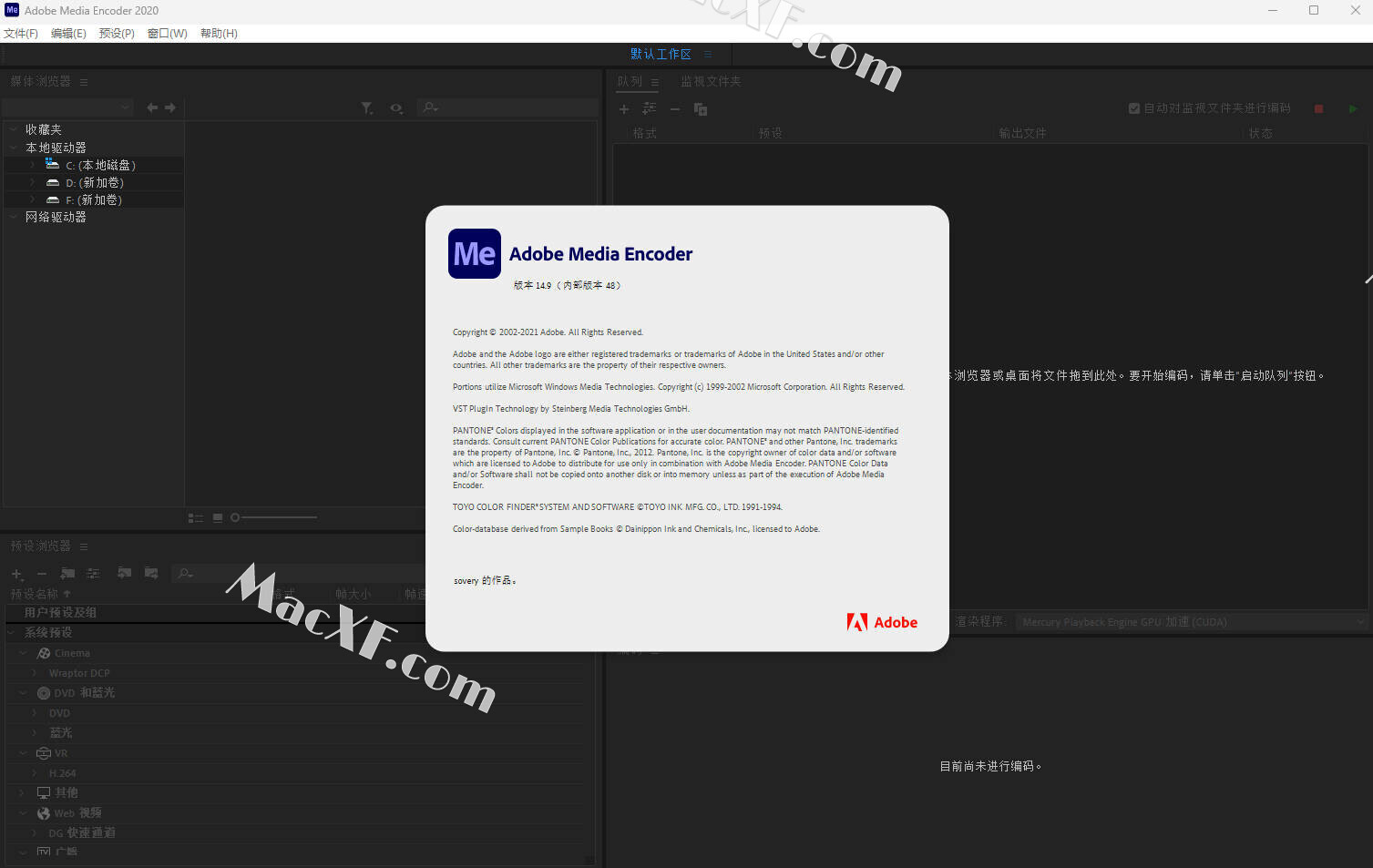This screenshot has width=1373, height=868.
Task: Expand the D: (新加卷) drive
Action: click(x=32, y=182)
